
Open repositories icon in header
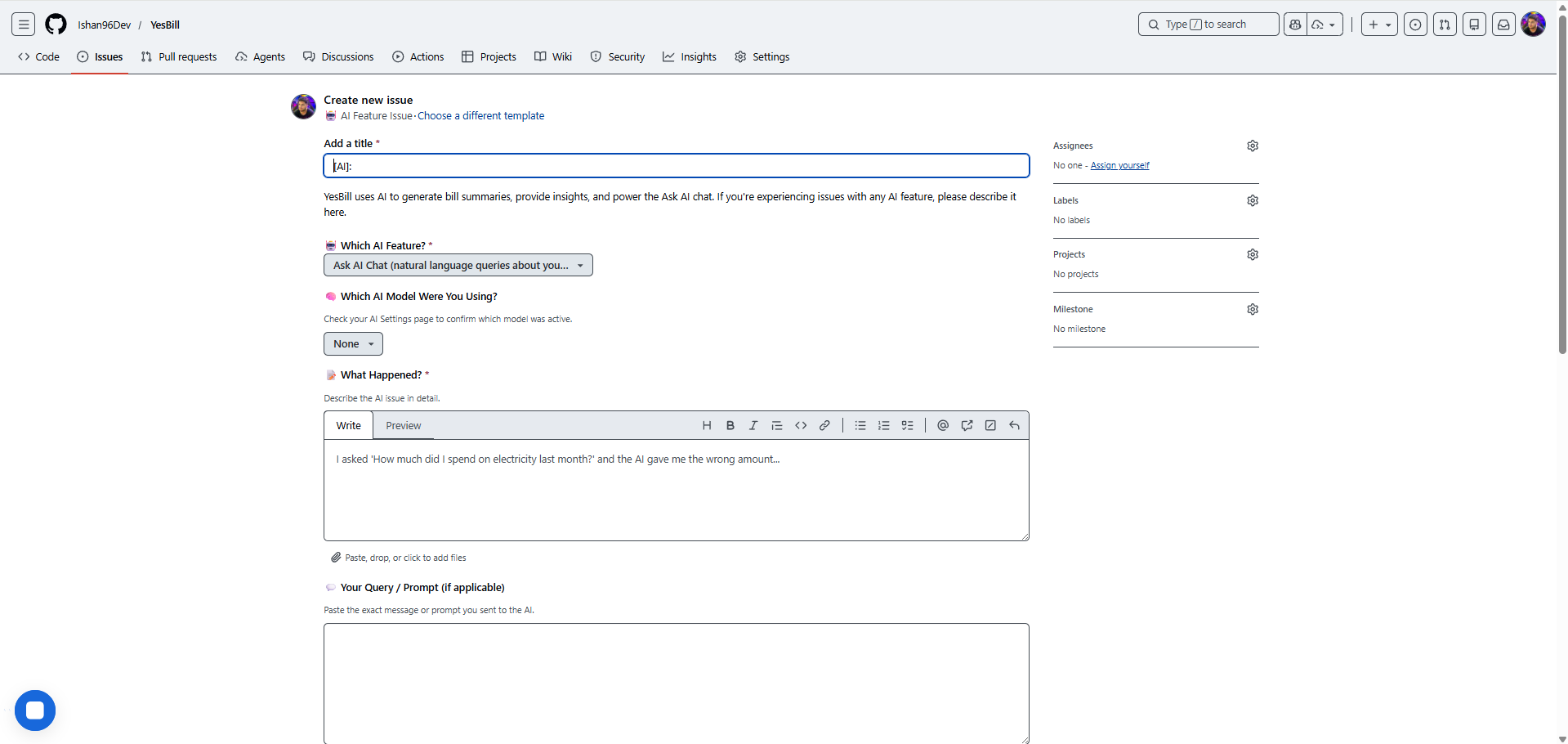[x=1474, y=25]
